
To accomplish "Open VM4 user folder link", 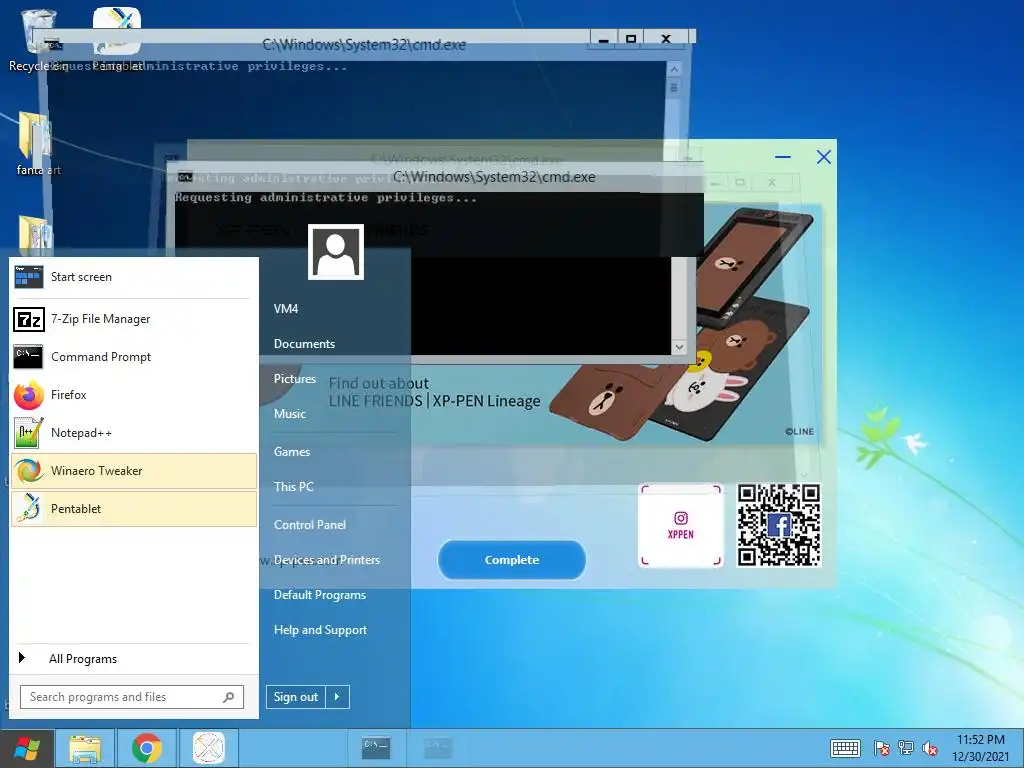I will point(286,309).
